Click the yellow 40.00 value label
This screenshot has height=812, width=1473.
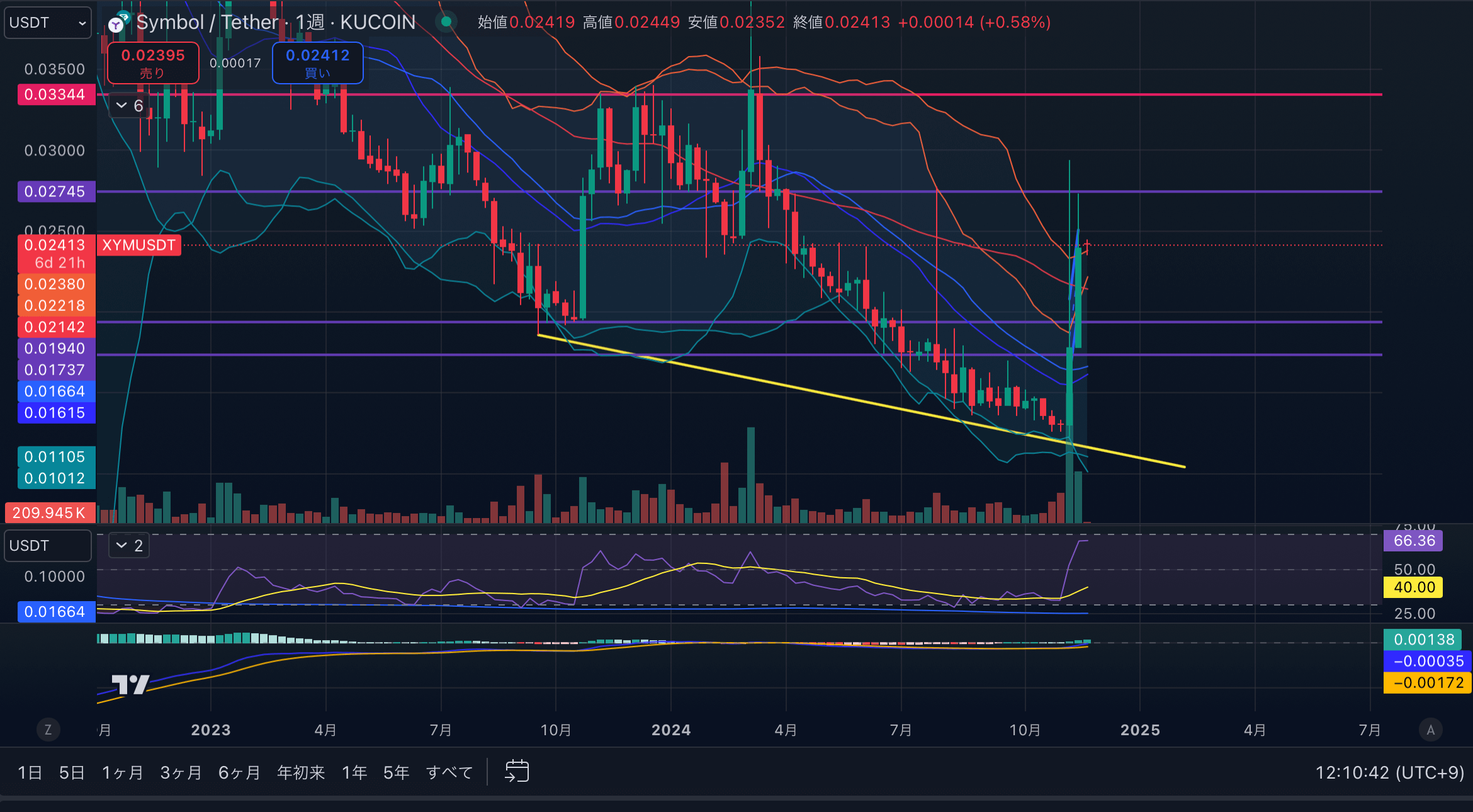pos(1413,587)
